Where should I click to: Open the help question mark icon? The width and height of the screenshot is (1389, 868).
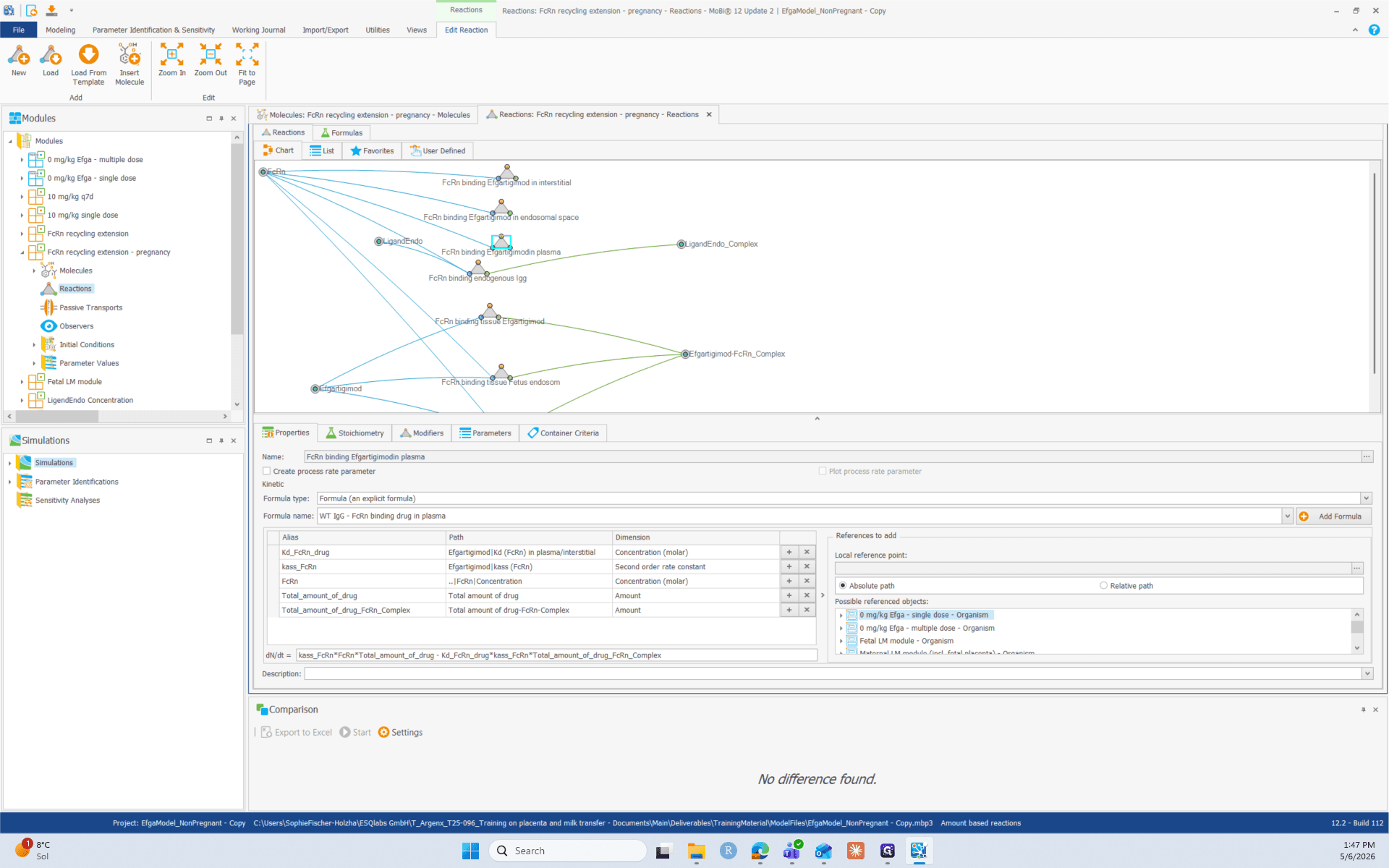tap(1374, 30)
